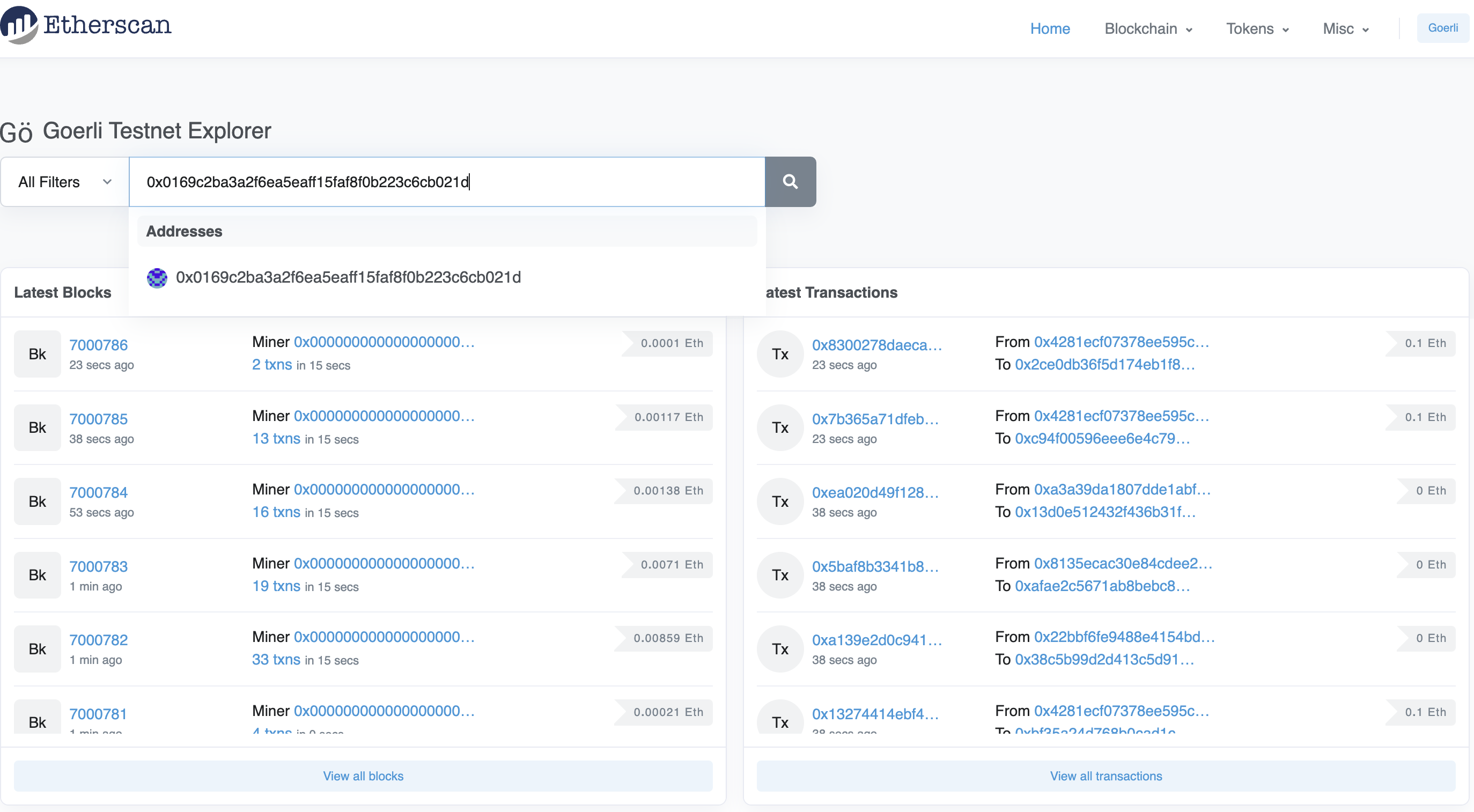This screenshot has width=1474, height=812.
Task: Click the Bk icon for block 7000786
Action: (x=37, y=354)
